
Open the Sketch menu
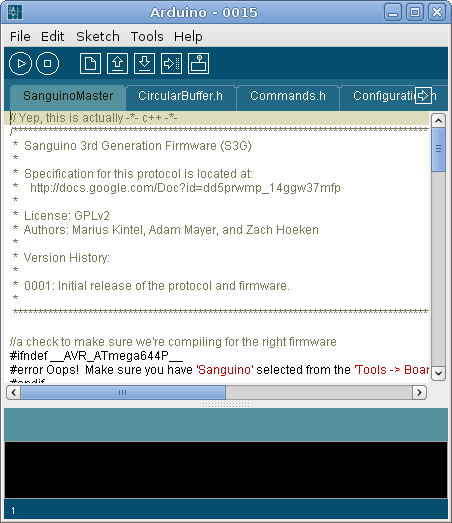point(98,36)
